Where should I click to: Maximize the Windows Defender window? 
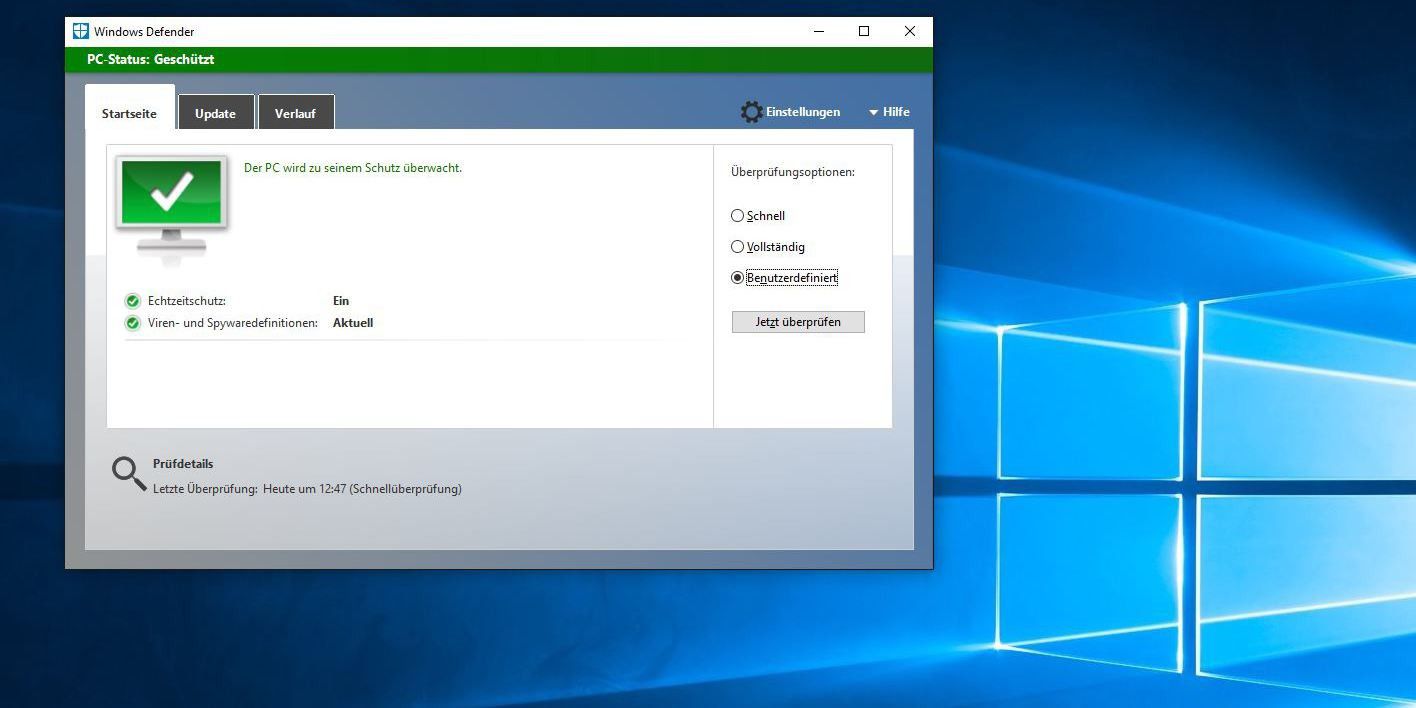pyautogui.click(x=864, y=31)
